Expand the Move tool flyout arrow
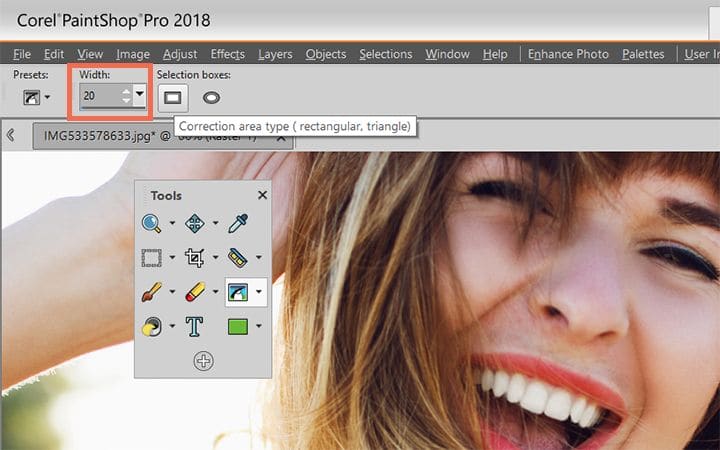The height and width of the screenshot is (450, 720). [x=215, y=223]
